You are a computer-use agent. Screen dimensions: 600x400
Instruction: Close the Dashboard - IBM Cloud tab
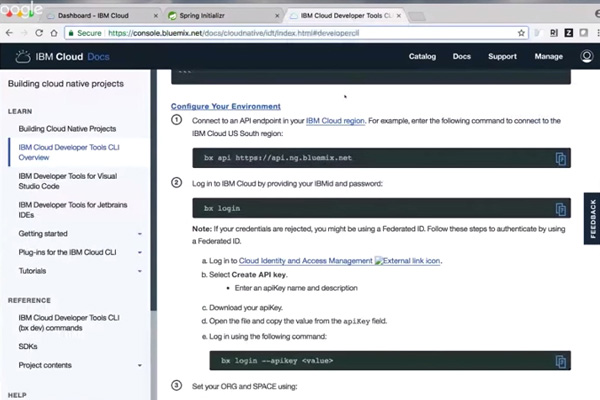click(x=155, y=16)
